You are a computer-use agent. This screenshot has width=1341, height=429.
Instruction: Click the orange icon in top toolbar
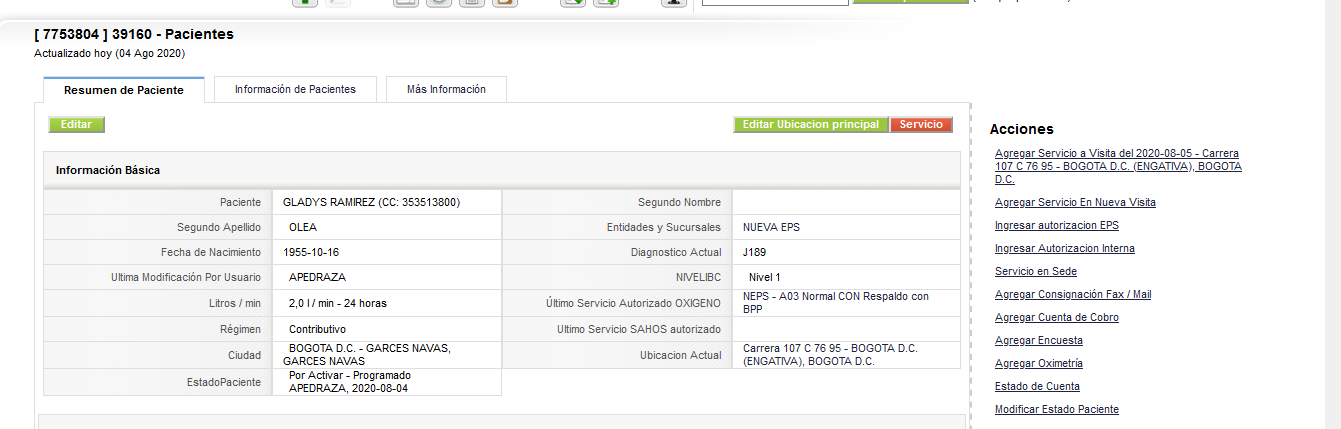click(505, 3)
